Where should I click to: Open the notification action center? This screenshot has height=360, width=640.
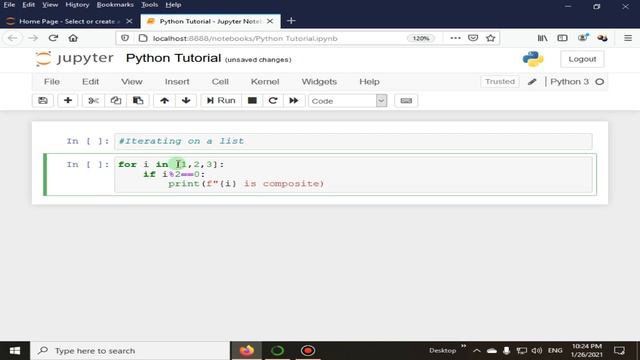(x=620, y=351)
